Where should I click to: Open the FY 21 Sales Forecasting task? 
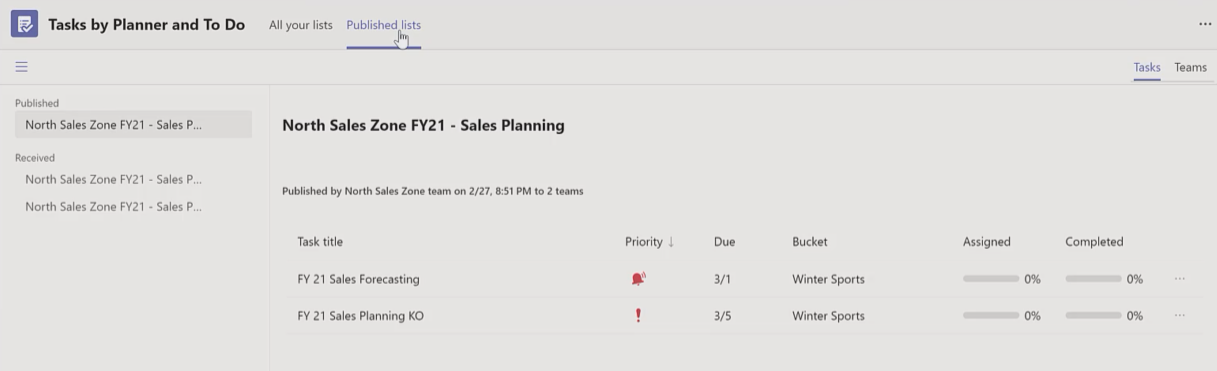[358, 279]
